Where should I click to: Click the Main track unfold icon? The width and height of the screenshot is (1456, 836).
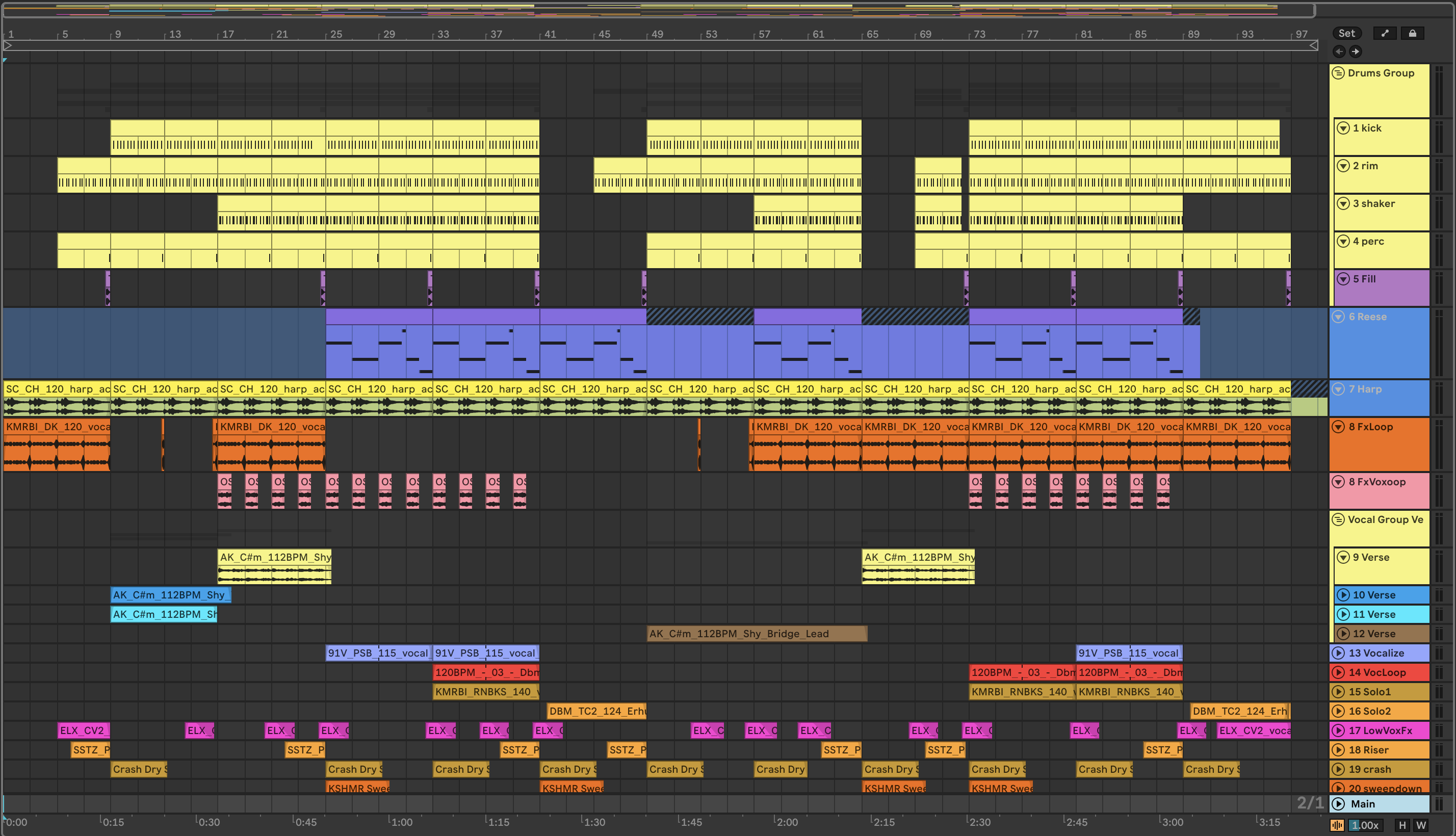[x=1338, y=804]
